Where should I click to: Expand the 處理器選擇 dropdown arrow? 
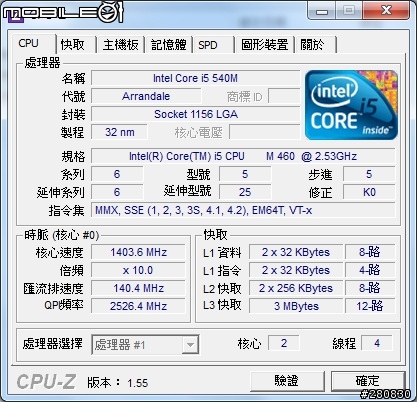coord(190,344)
